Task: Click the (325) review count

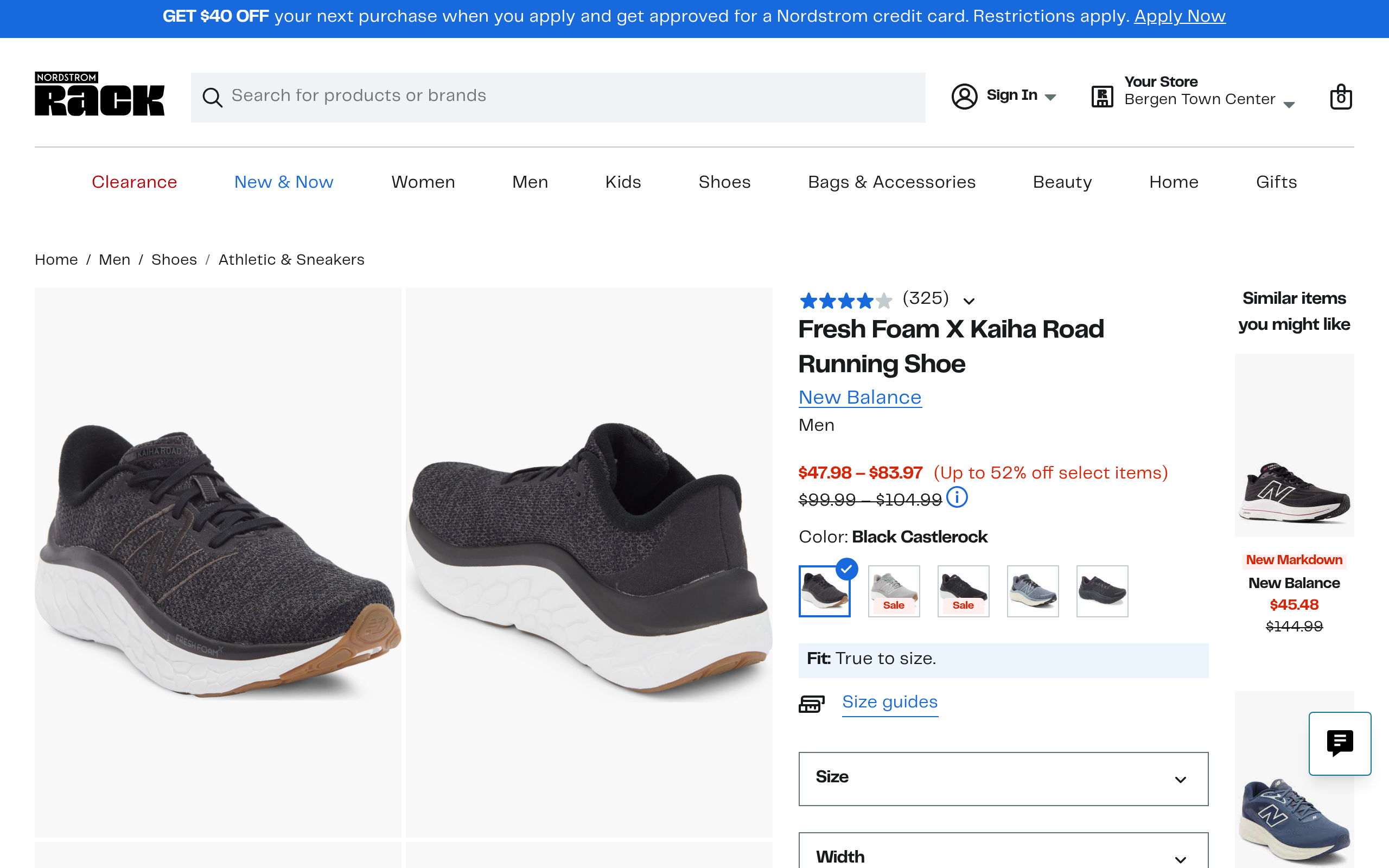Action: tap(925, 298)
